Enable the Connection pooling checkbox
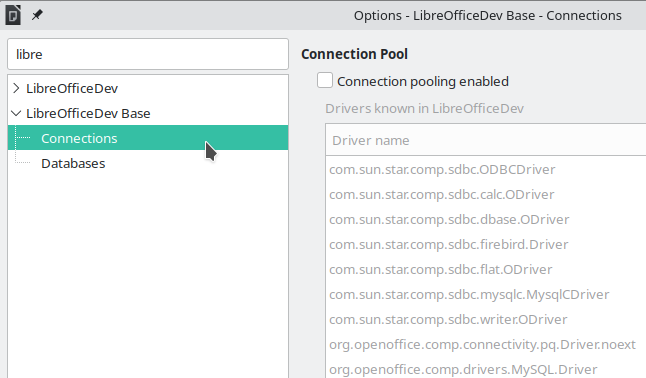 click(325, 80)
